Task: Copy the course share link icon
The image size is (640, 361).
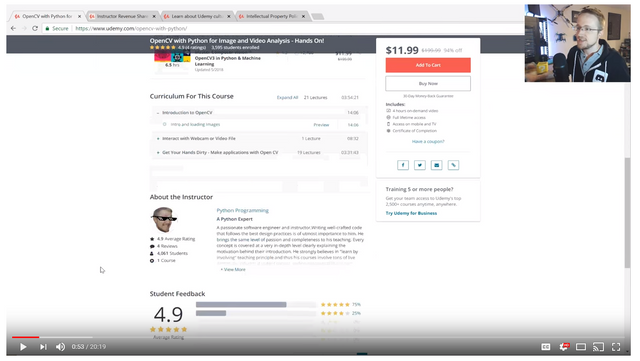Action: [x=453, y=165]
